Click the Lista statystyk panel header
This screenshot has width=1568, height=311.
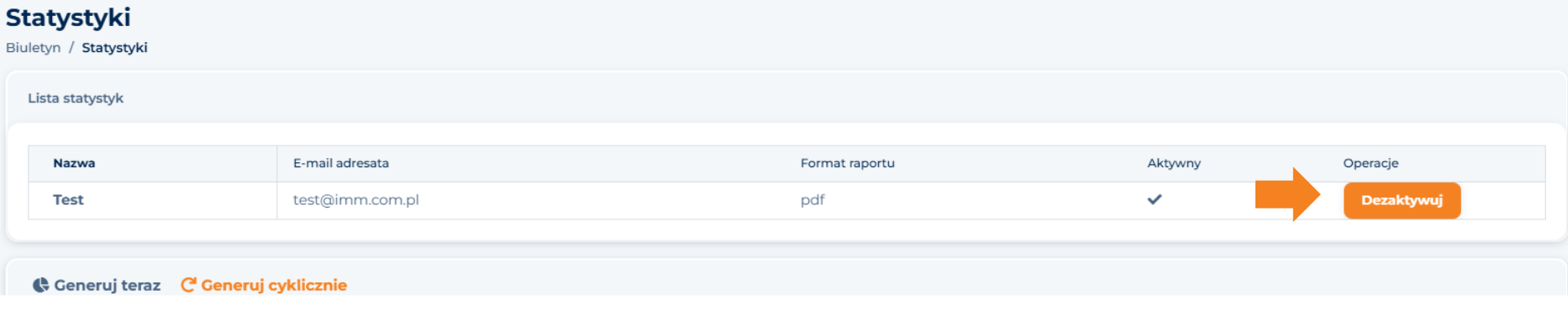click(x=76, y=98)
